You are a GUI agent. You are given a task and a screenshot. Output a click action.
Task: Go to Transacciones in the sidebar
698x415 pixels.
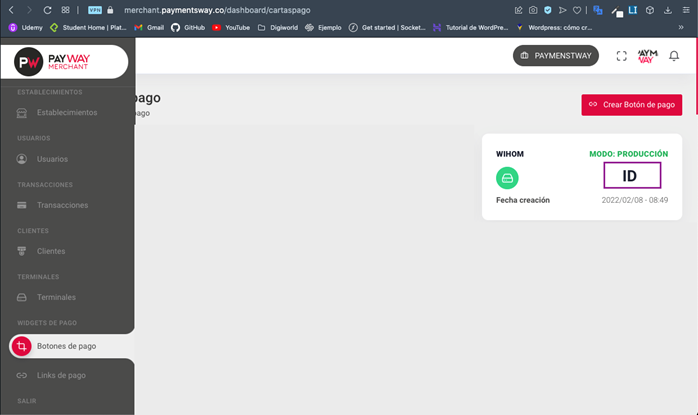pos(62,205)
